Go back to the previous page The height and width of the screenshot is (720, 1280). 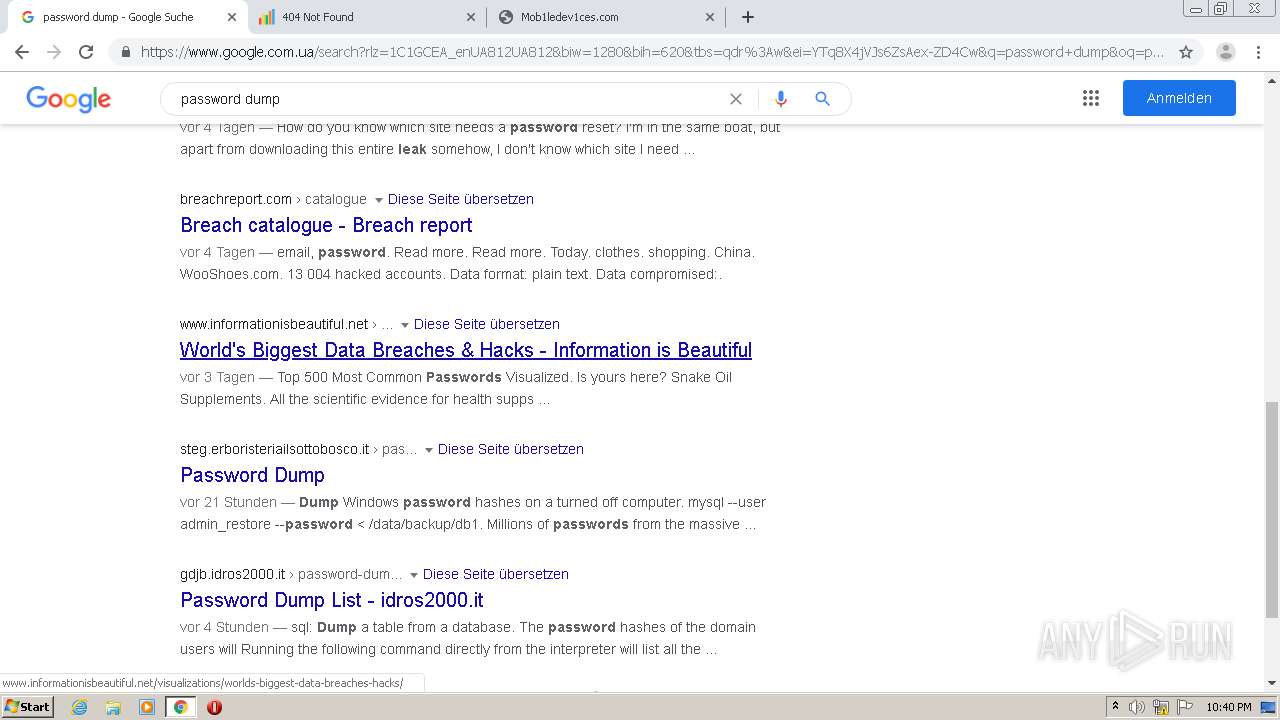(x=22, y=52)
